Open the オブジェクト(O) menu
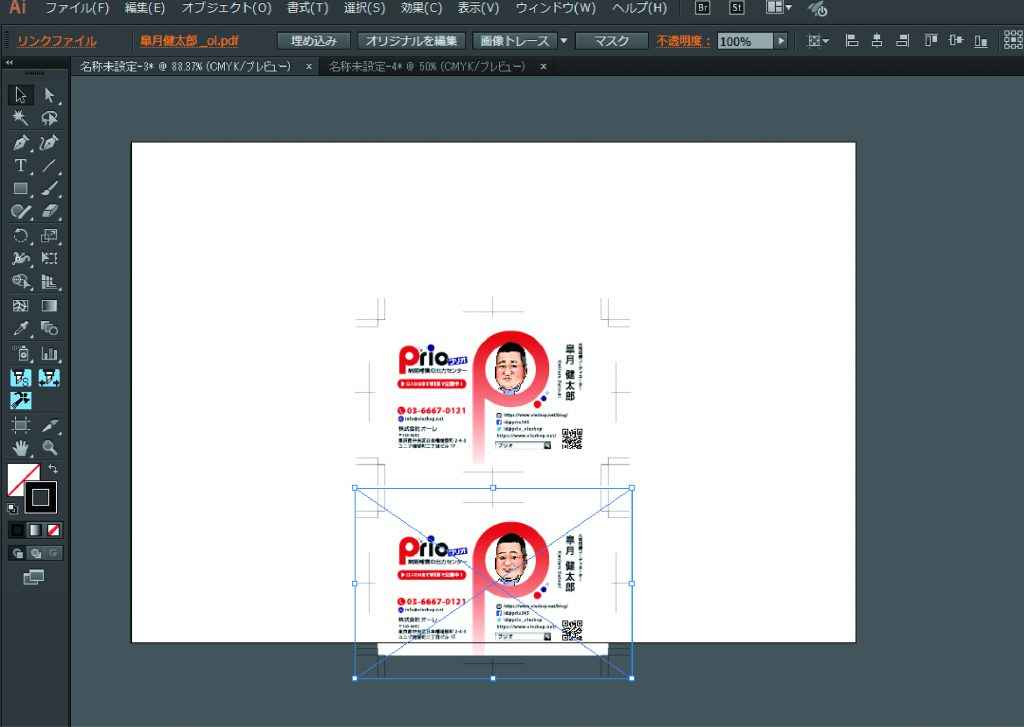 coord(226,8)
